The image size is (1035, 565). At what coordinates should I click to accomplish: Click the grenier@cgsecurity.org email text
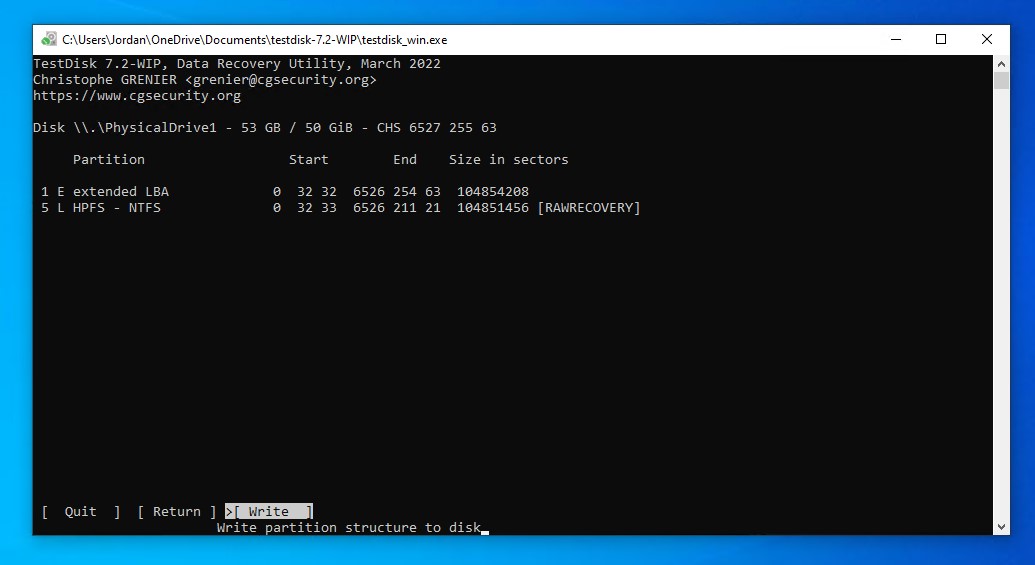(281, 80)
